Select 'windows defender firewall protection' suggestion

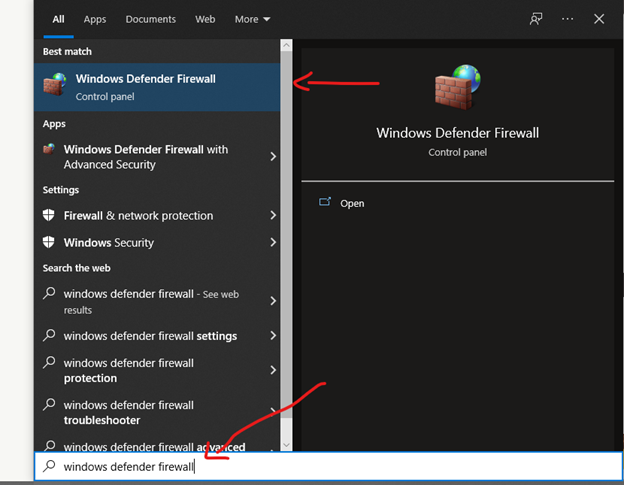point(157,370)
